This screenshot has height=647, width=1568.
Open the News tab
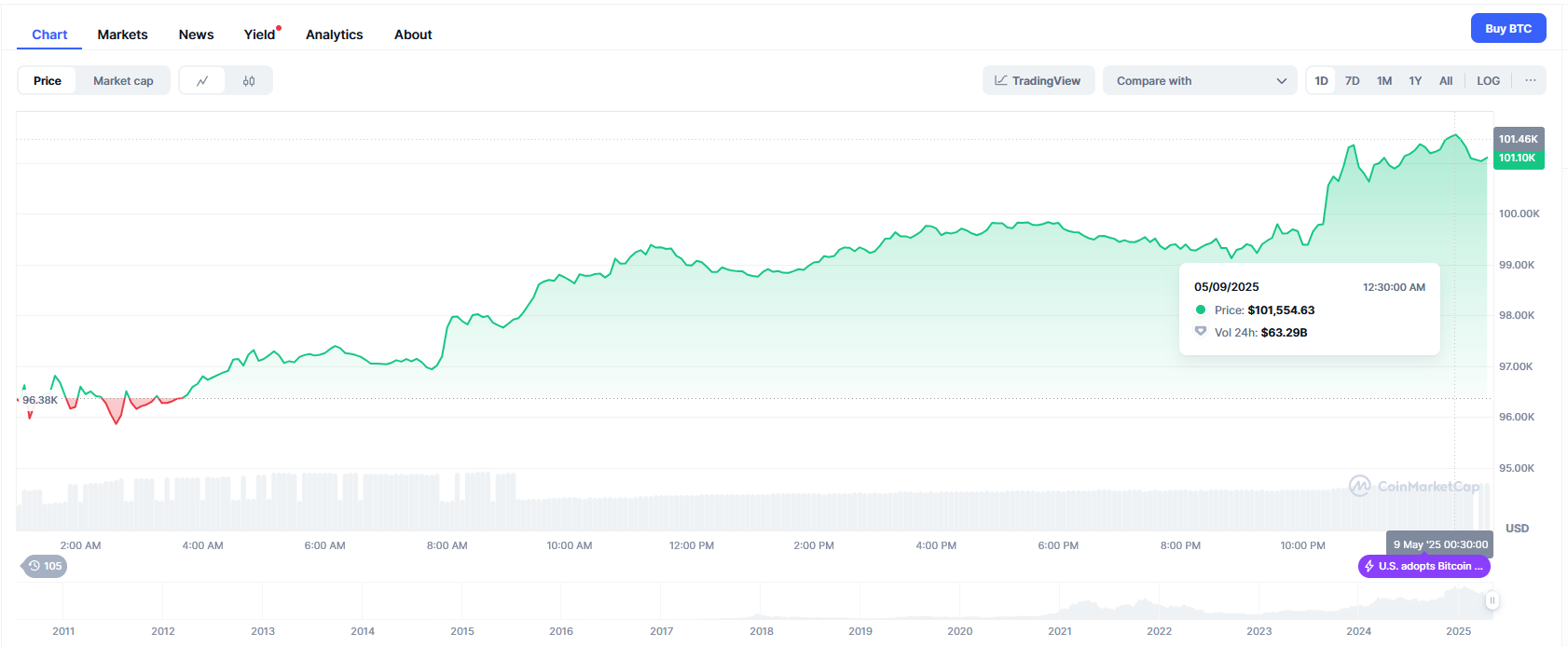click(196, 34)
